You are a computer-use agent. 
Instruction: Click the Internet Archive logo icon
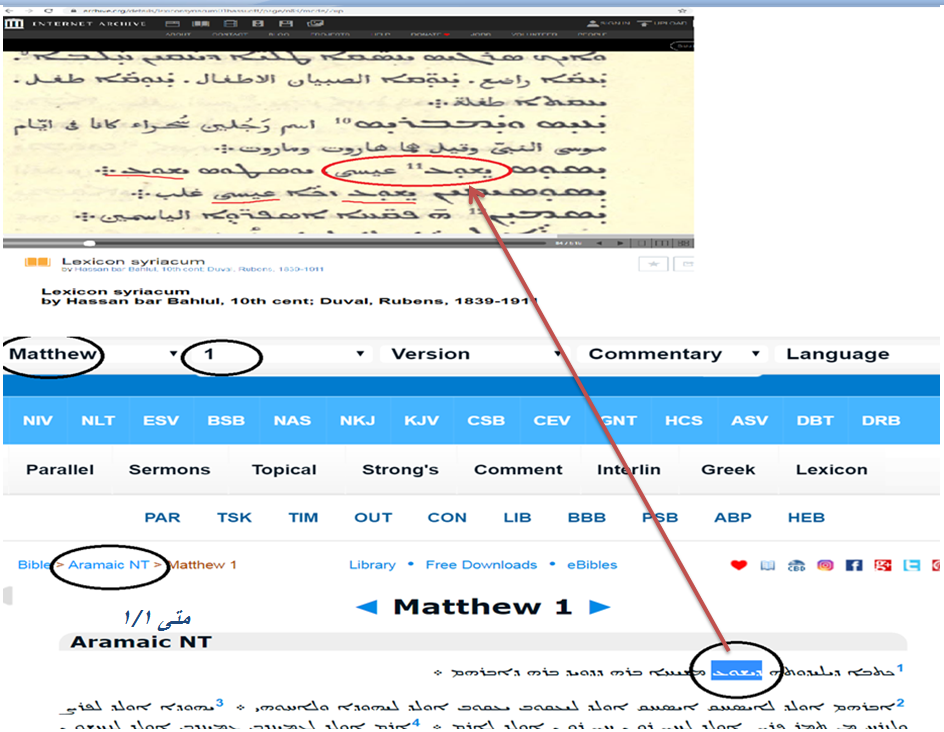coord(14,23)
